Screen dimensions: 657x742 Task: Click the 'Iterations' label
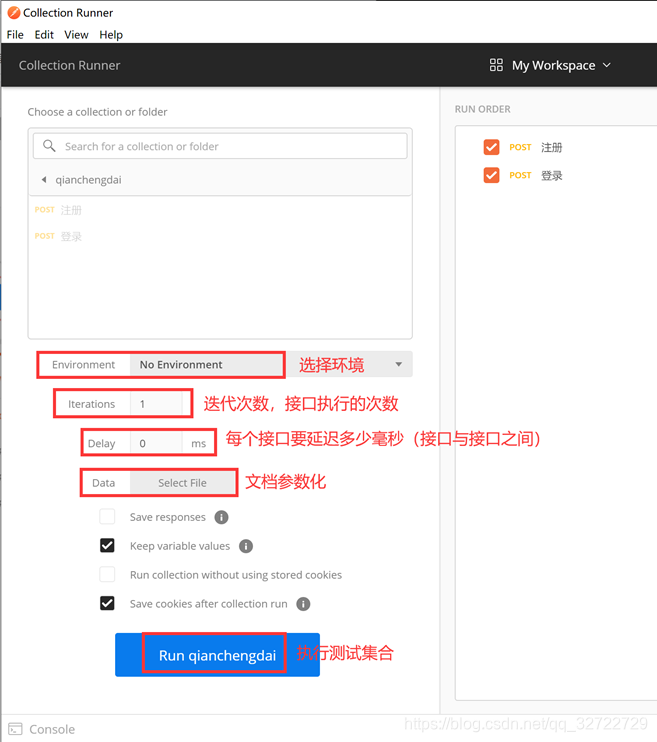(x=91, y=404)
